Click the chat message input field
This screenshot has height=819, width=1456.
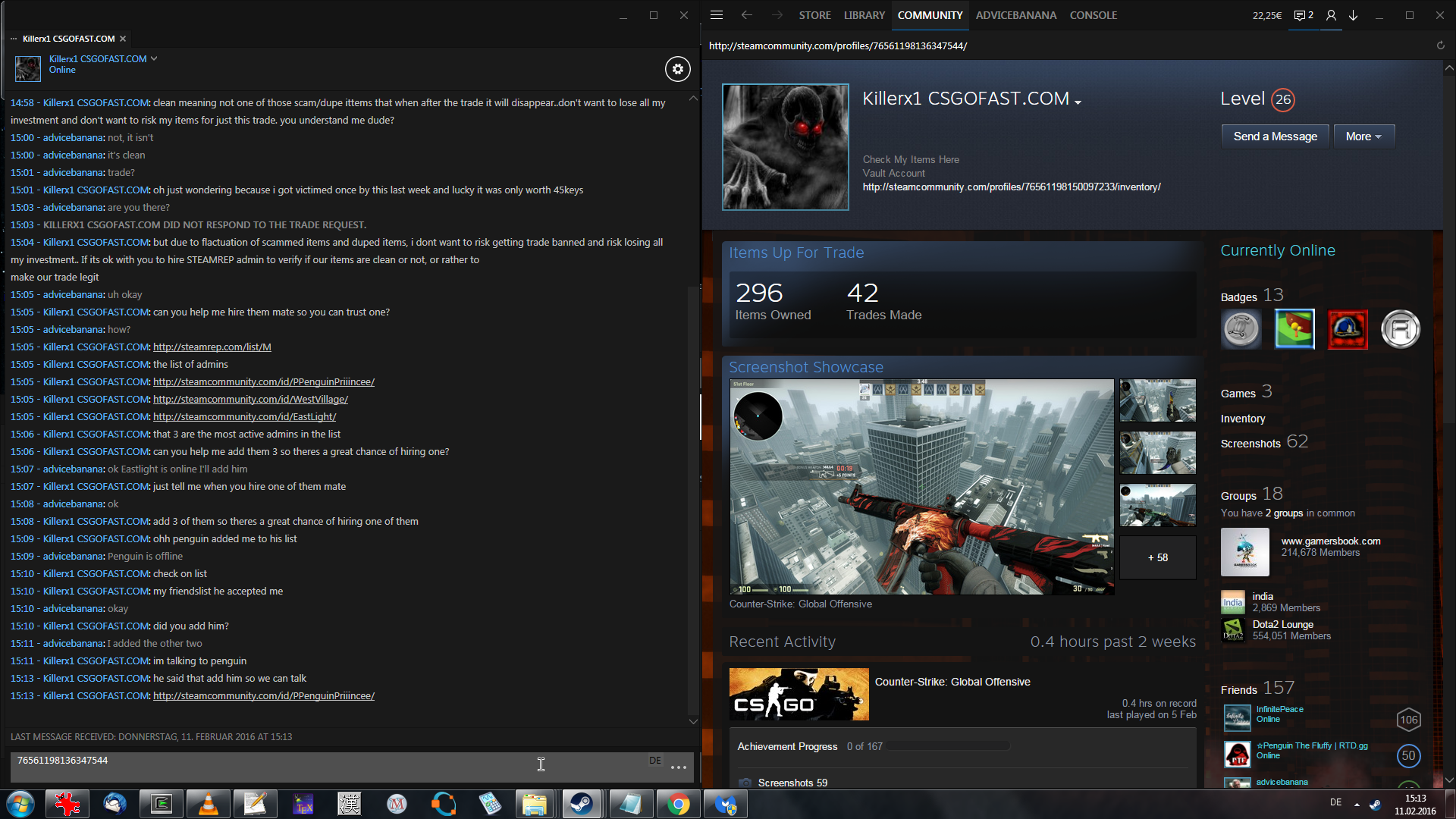pos(303,766)
